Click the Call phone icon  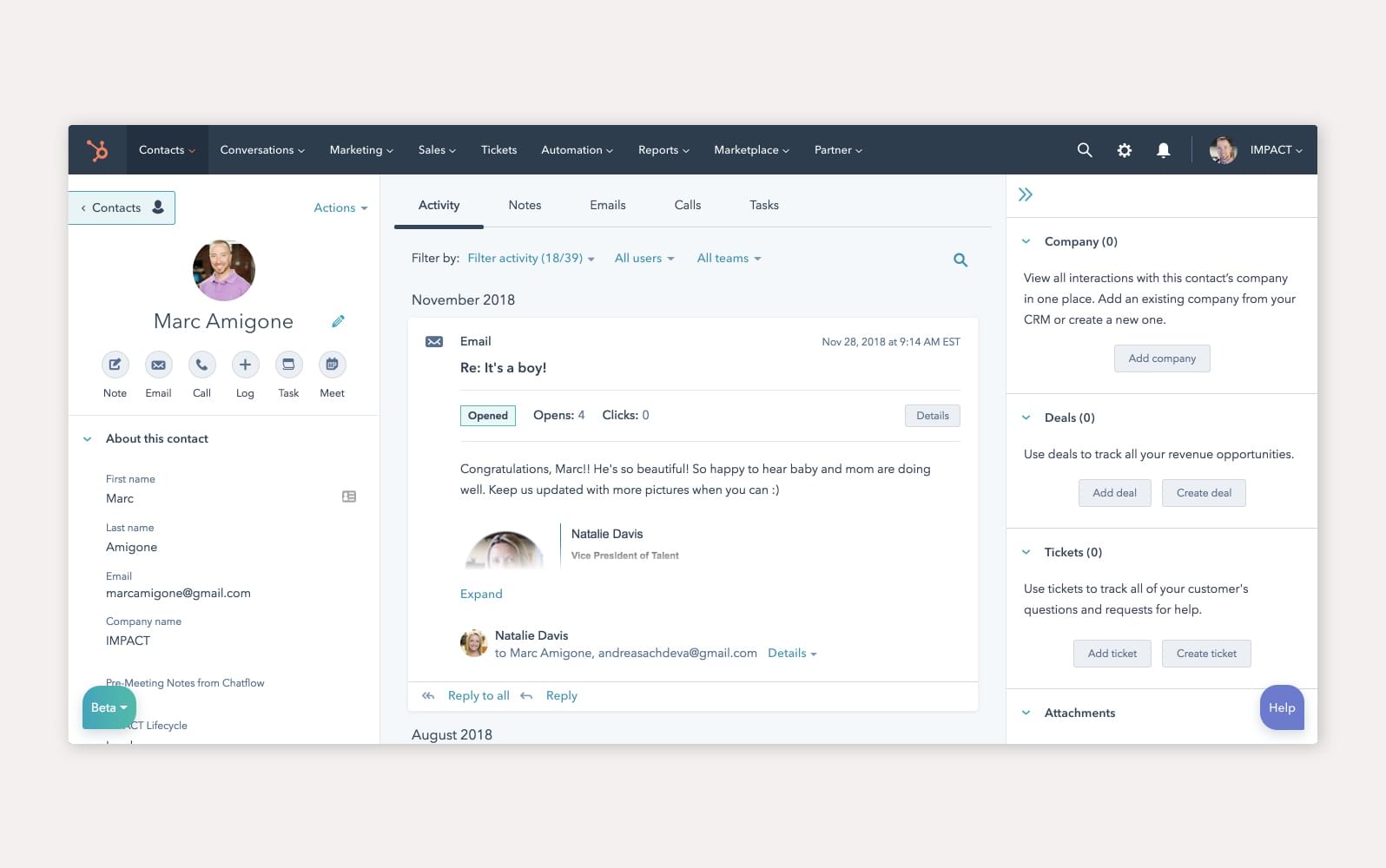[x=201, y=365]
